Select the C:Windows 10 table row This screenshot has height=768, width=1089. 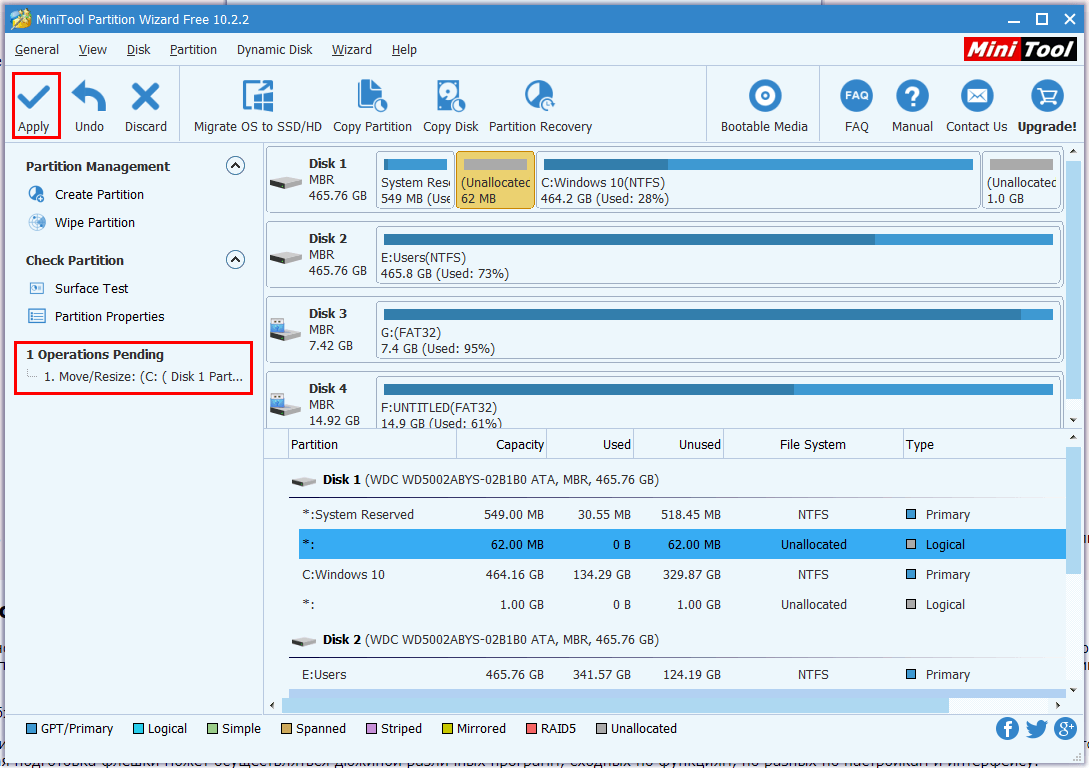(x=682, y=574)
